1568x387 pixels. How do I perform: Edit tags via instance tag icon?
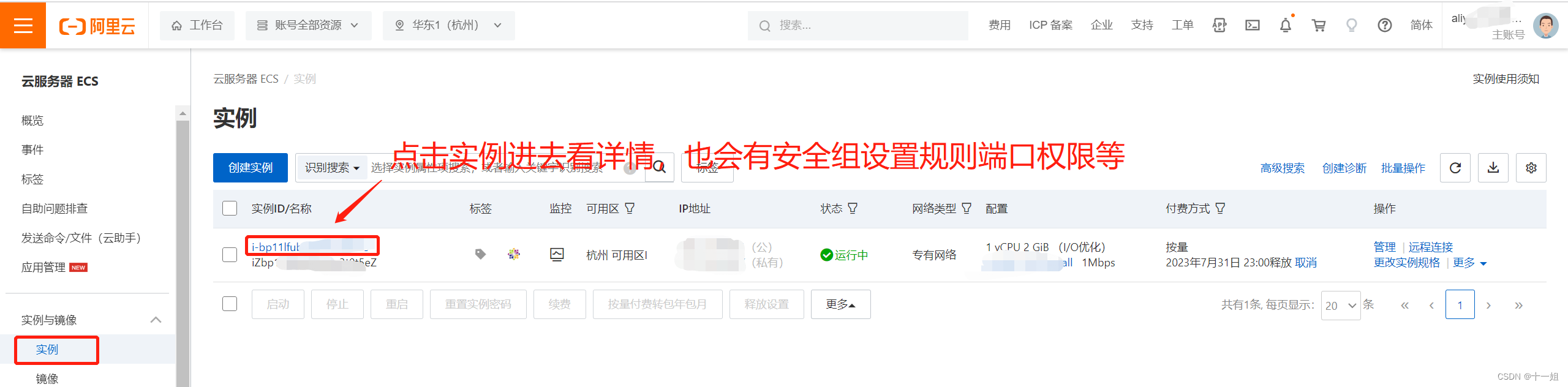pos(481,254)
